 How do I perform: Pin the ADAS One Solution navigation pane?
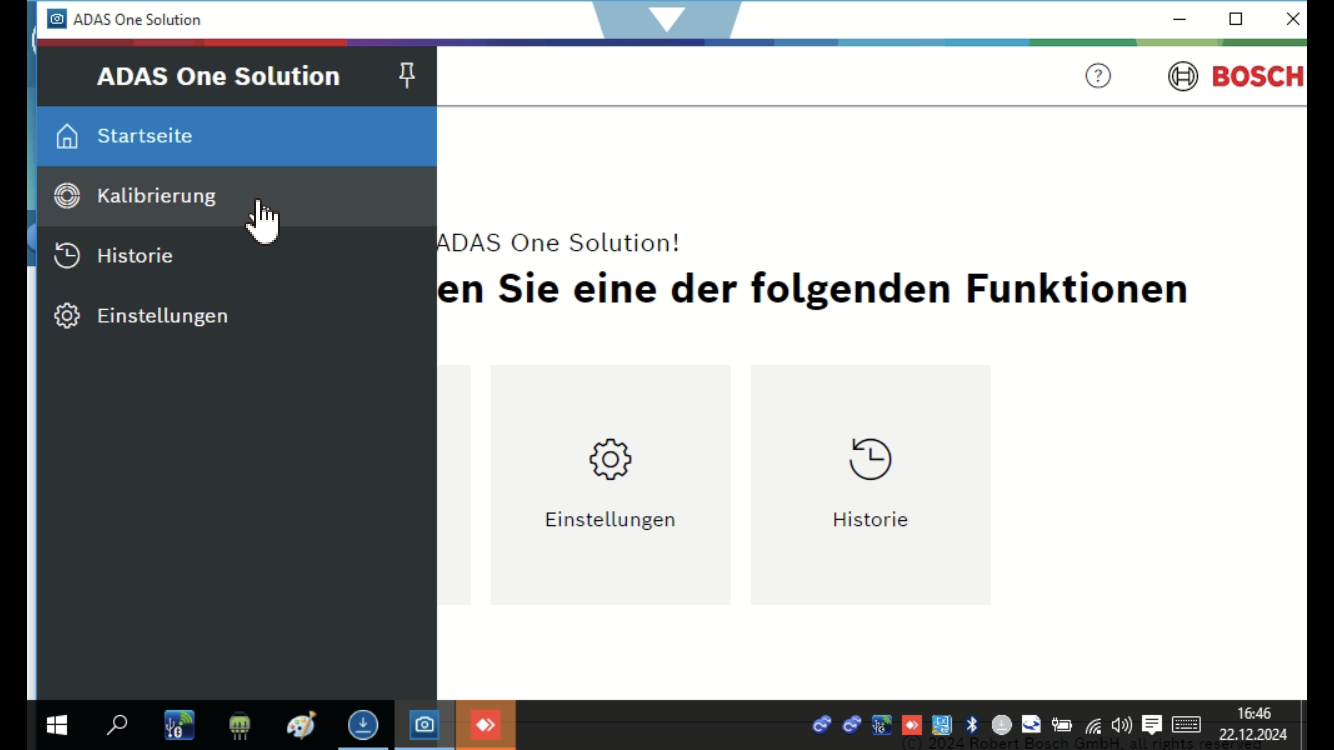click(x=406, y=76)
